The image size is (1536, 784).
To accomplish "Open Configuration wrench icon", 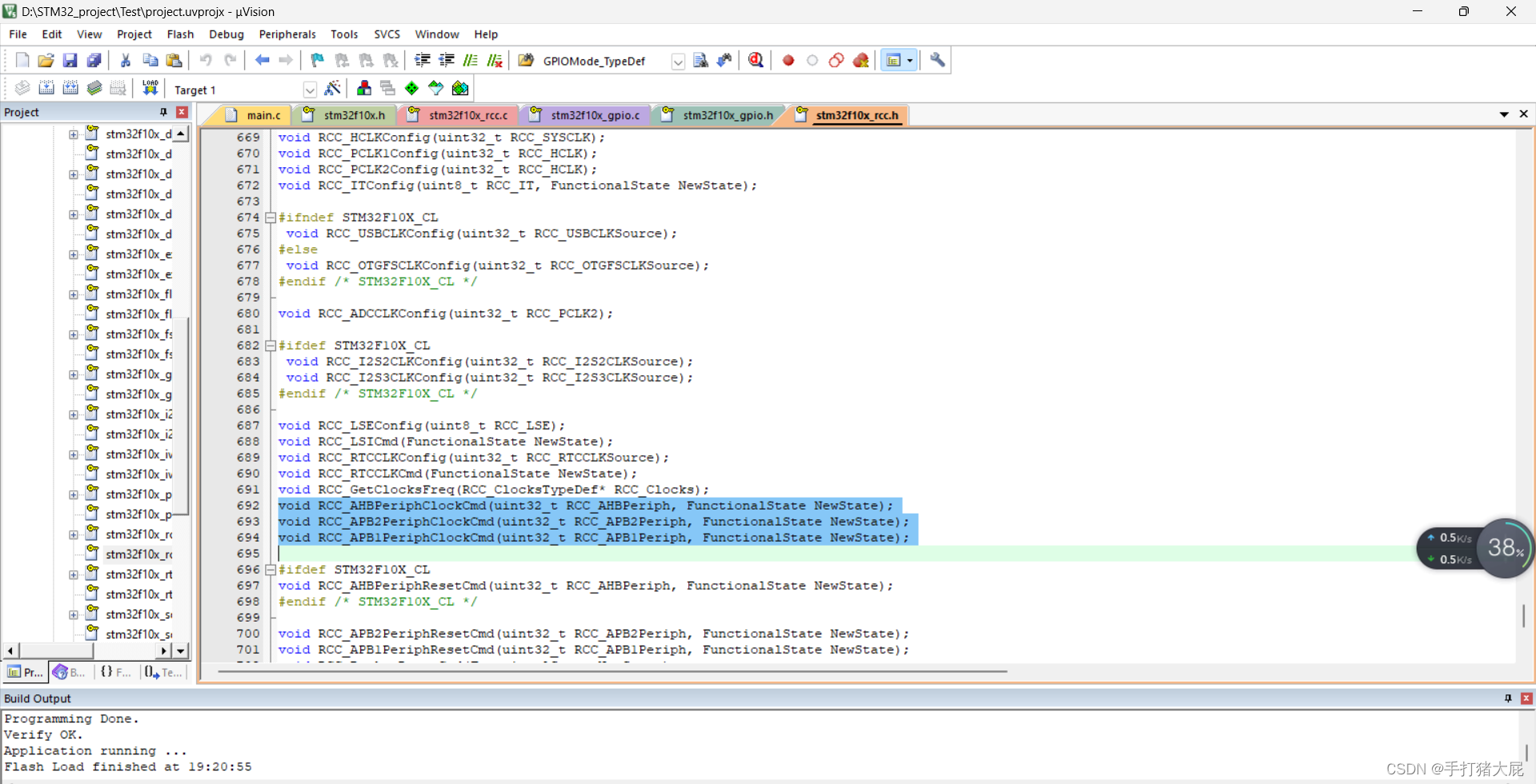I will [937, 60].
